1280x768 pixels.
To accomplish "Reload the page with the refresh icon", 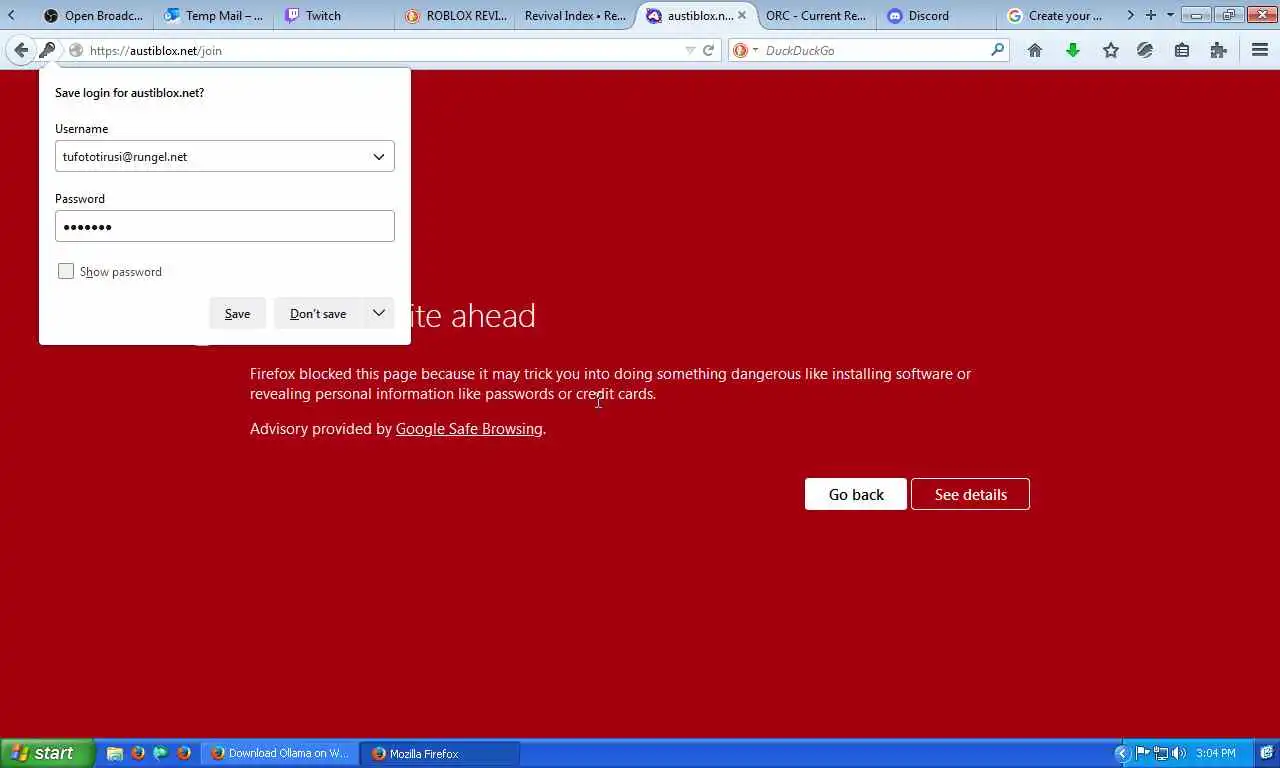I will 708,50.
